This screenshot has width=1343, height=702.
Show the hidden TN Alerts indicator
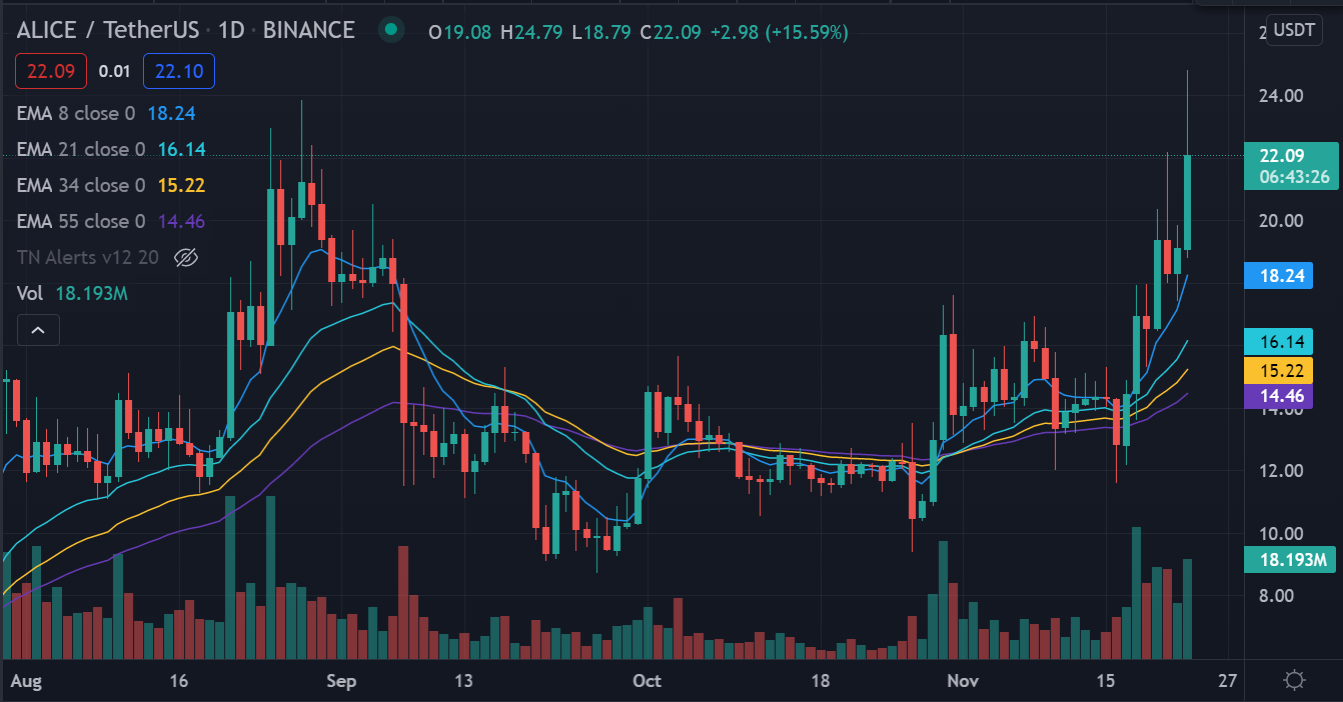click(x=186, y=258)
